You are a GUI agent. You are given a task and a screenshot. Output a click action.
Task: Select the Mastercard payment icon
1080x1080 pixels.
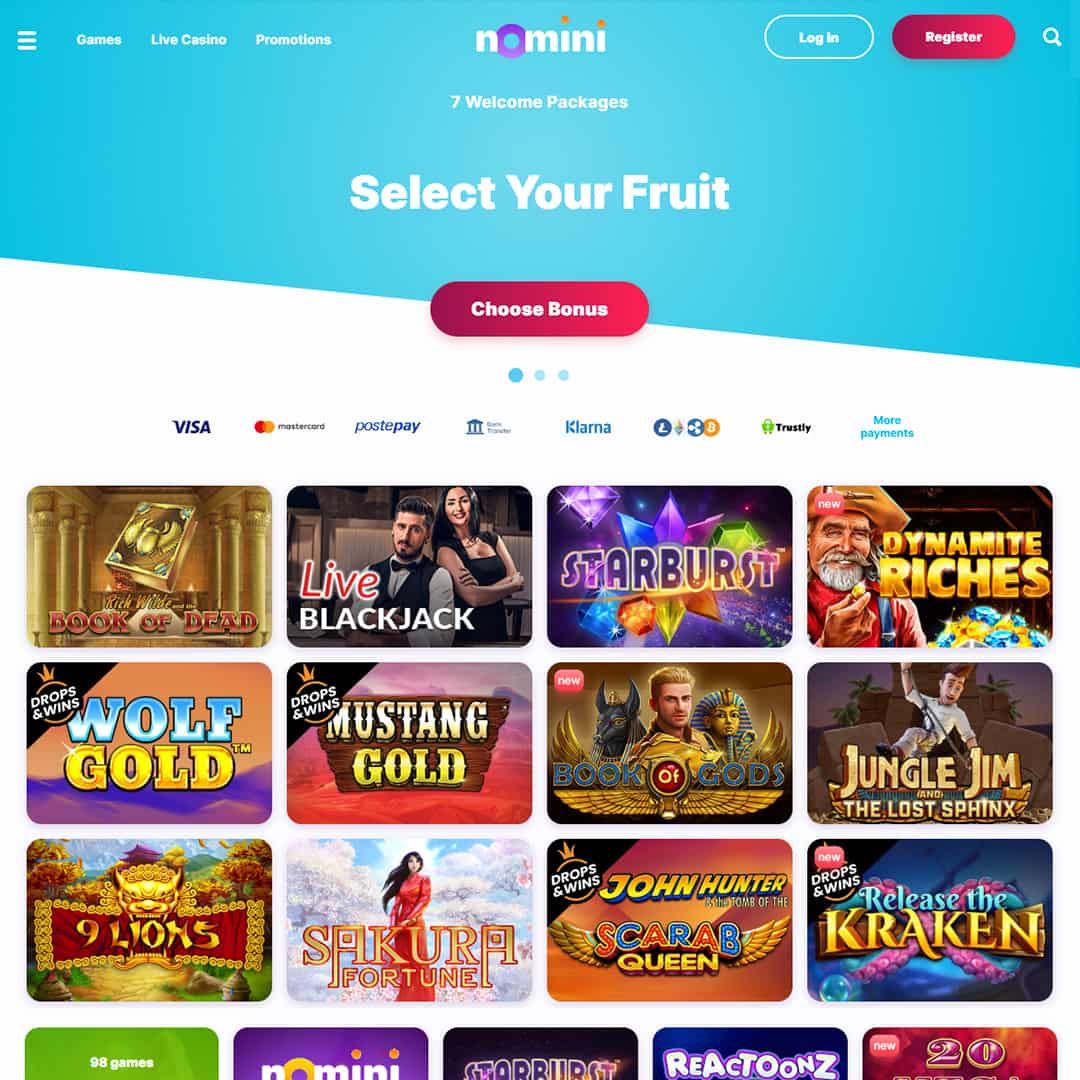click(x=289, y=427)
